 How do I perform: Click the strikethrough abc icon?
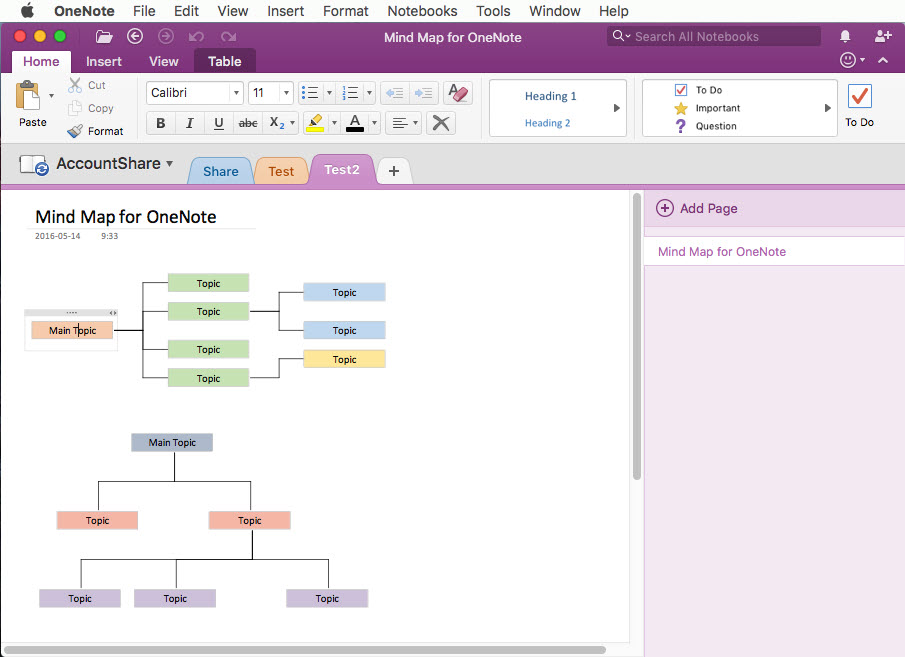click(248, 123)
